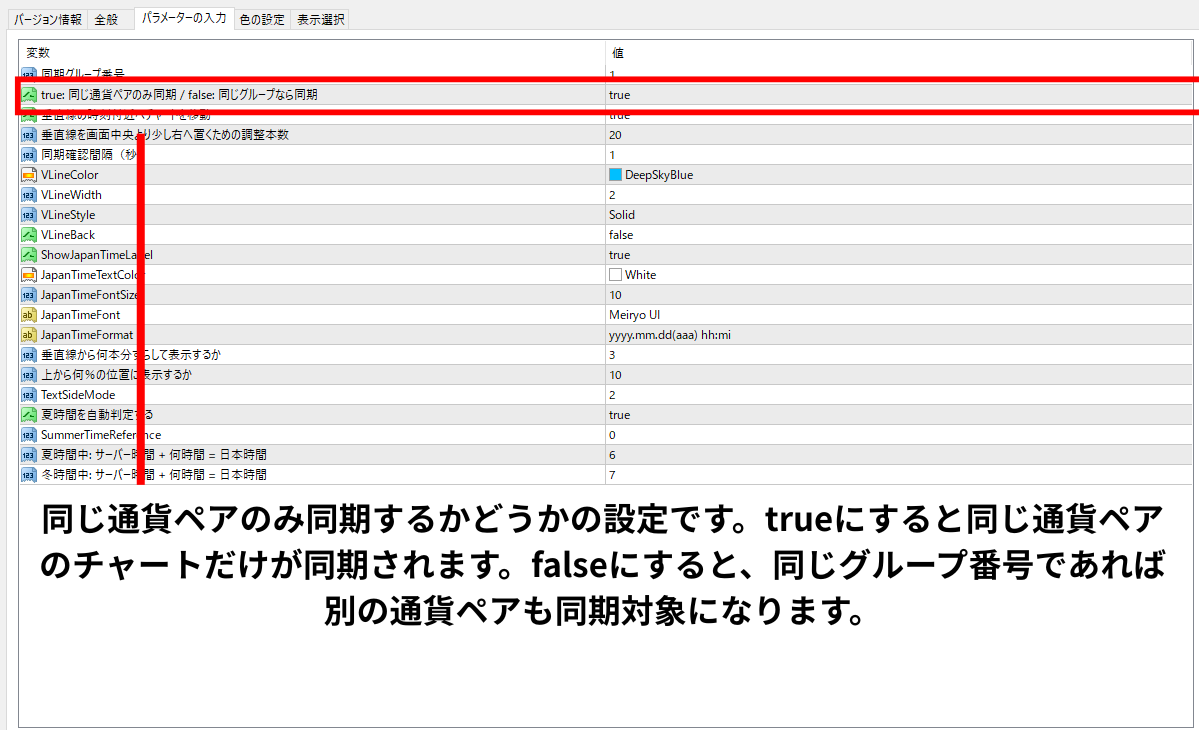The image size is (1199, 730).
Task: Open the JapanTimeTextColor White color dropdown
Action: (x=640, y=275)
